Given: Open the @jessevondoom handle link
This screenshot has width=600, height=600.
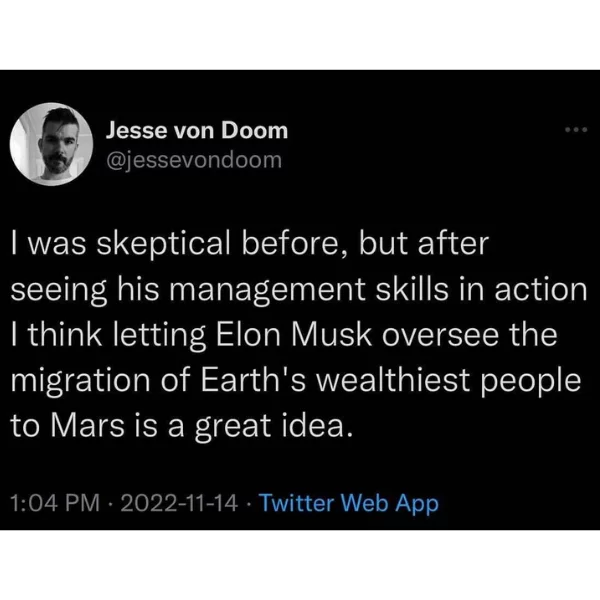Looking at the screenshot, I should click(194, 160).
